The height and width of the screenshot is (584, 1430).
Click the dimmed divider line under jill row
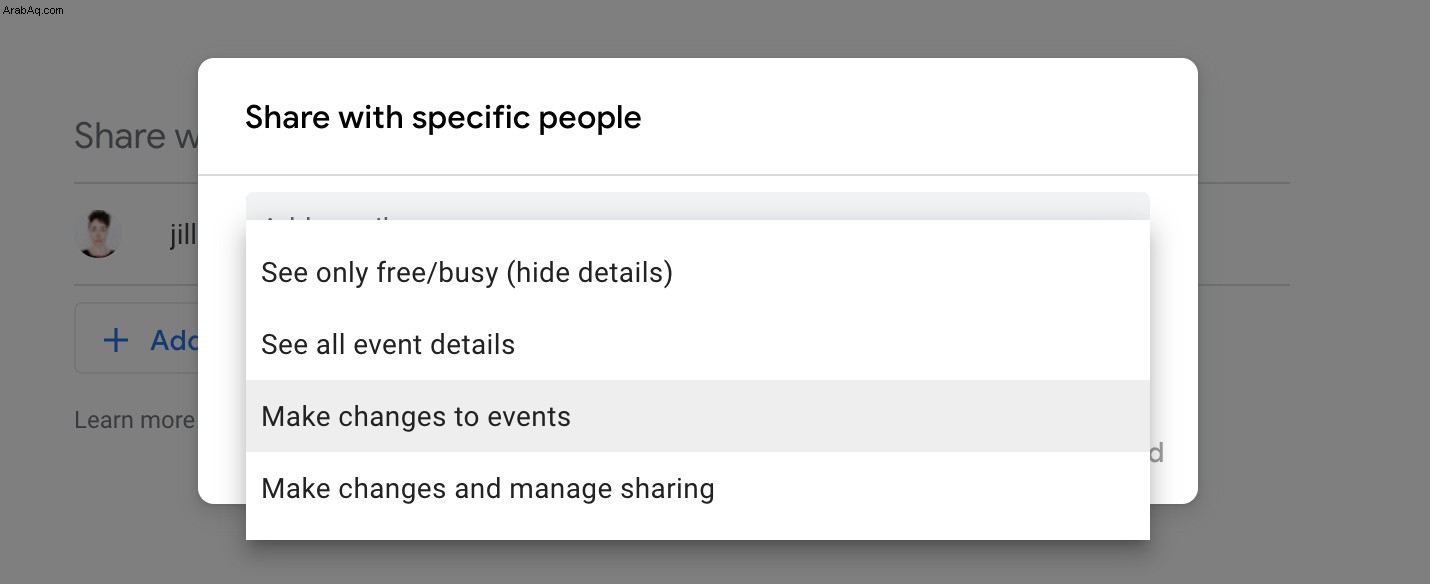point(136,285)
